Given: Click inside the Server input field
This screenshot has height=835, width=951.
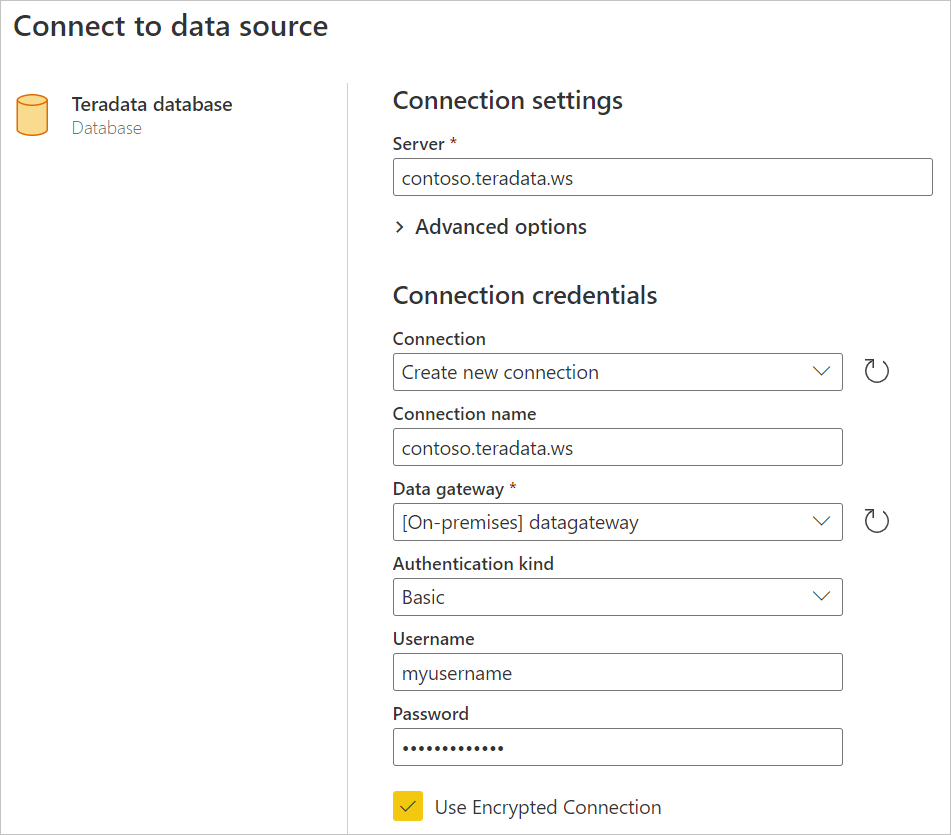Looking at the screenshot, I should coord(662,177).
